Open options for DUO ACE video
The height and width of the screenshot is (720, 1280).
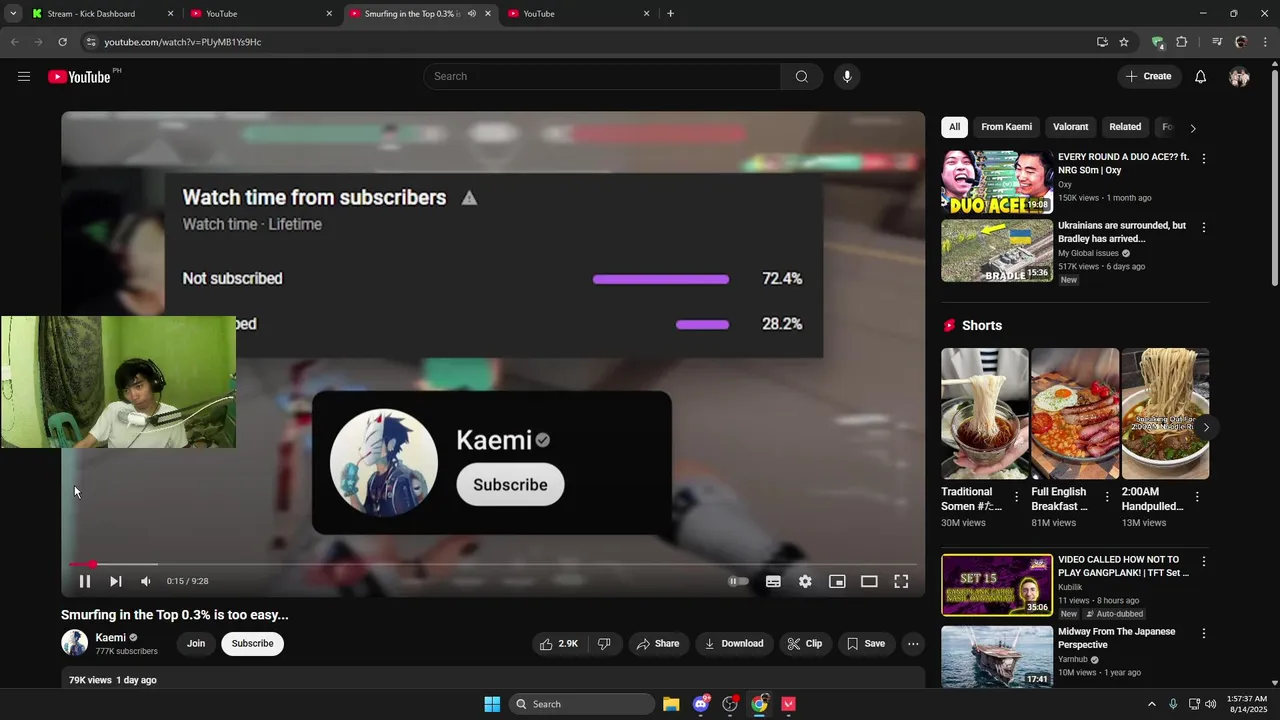(x=1204, y=159)
